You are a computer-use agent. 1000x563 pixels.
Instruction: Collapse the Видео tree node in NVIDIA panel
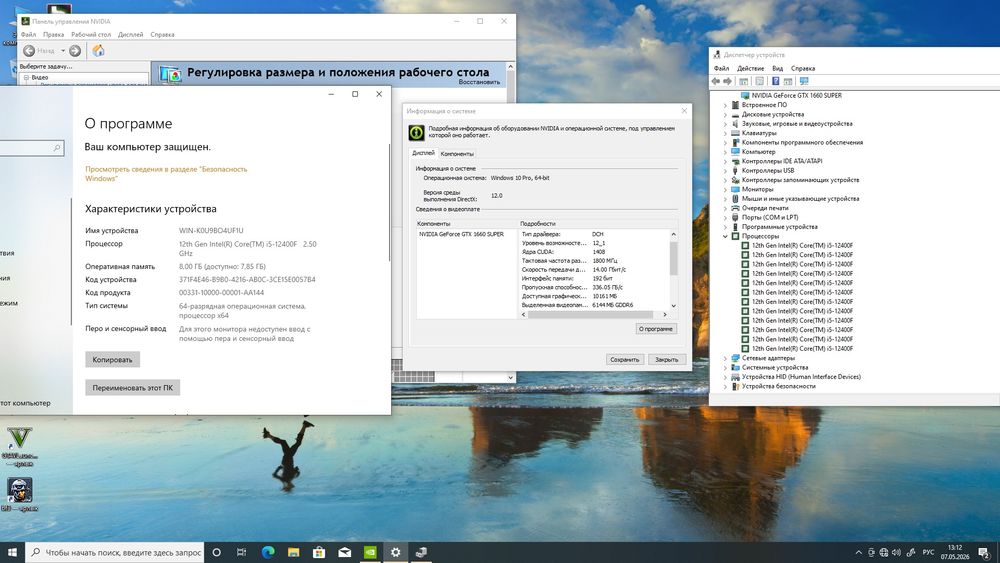(x=26, y=77)
